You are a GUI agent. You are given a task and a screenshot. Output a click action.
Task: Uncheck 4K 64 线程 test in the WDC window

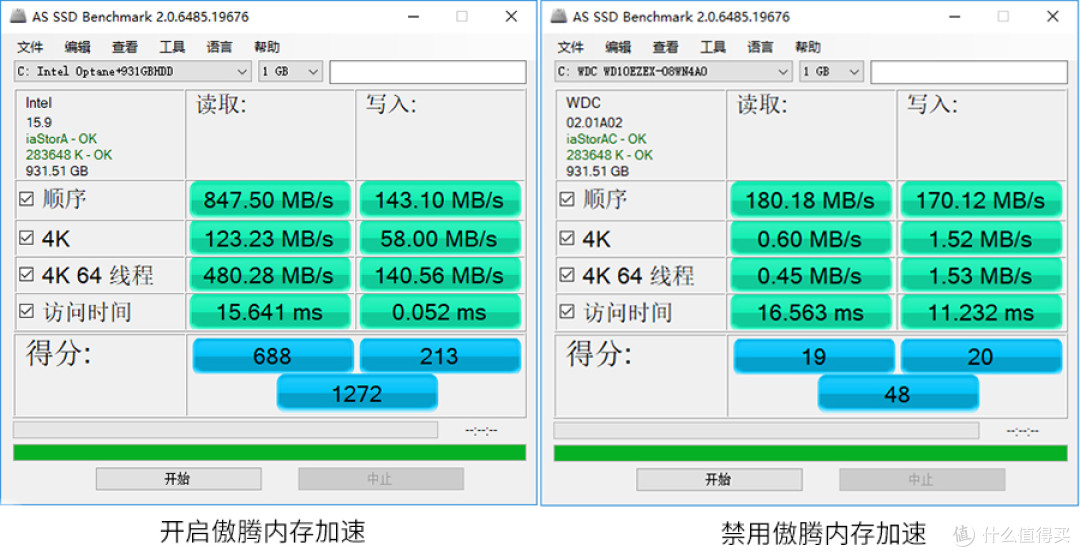point(567,275)
